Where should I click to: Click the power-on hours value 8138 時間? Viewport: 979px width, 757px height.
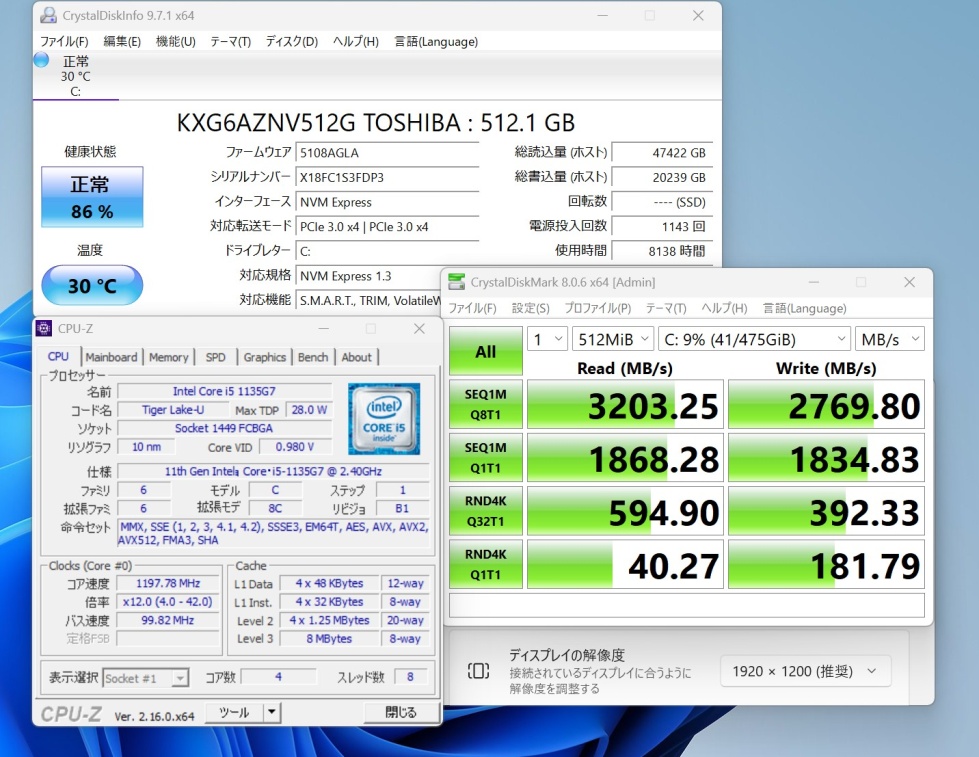coord(662,251)
